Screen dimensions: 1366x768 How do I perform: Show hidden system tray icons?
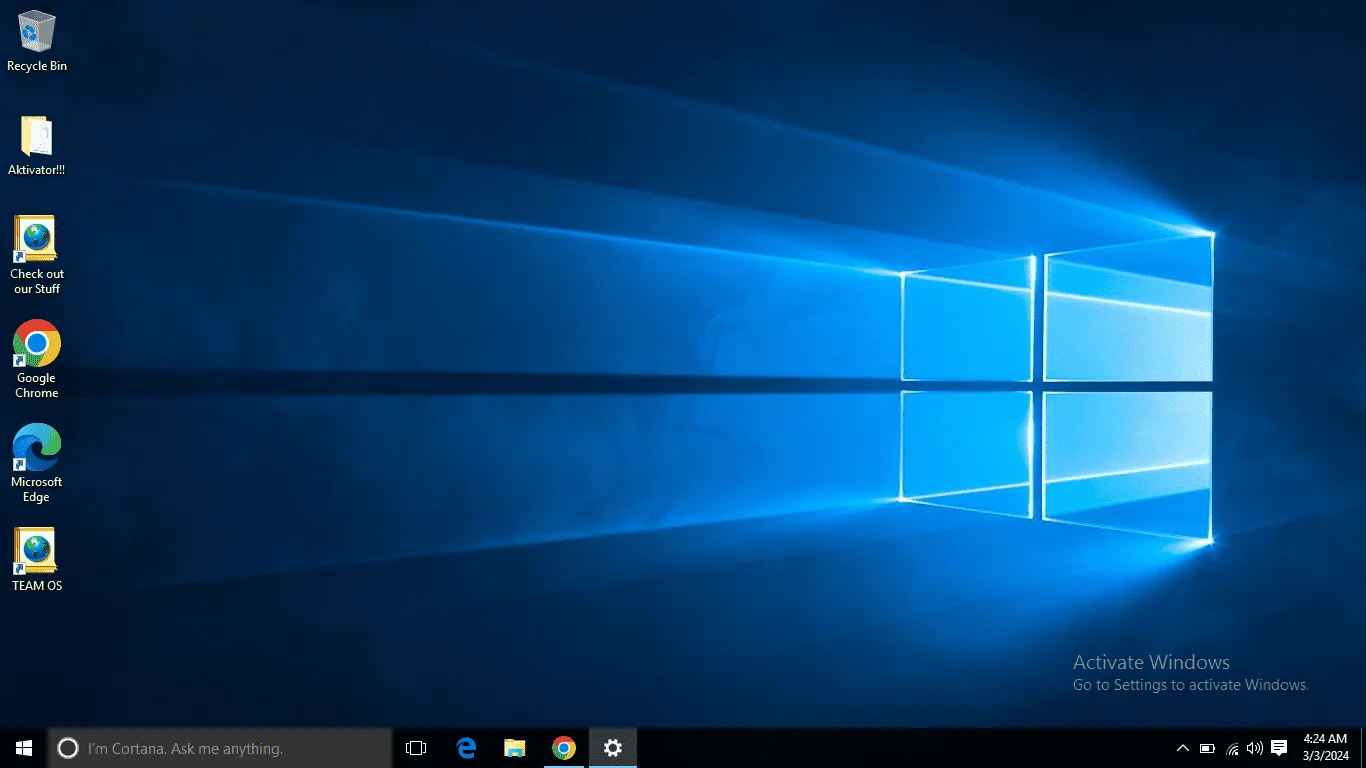pyautogui.click(x=1183, y=748)
